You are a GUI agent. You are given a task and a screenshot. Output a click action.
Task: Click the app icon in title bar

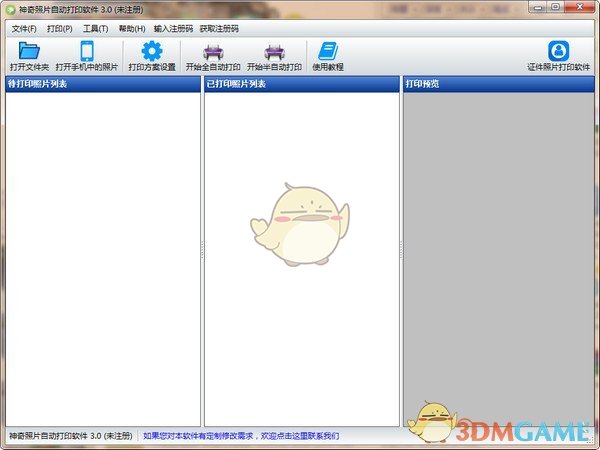tap(10, 10)
